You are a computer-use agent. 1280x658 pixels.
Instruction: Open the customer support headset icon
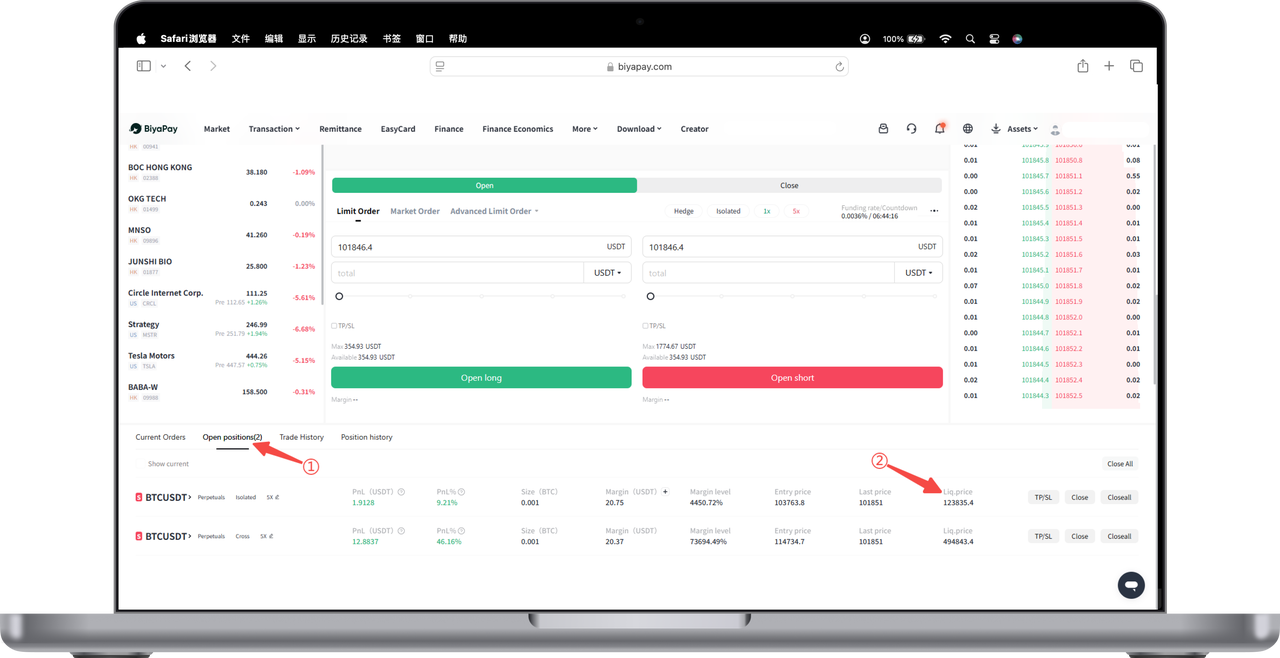point(911,129)
